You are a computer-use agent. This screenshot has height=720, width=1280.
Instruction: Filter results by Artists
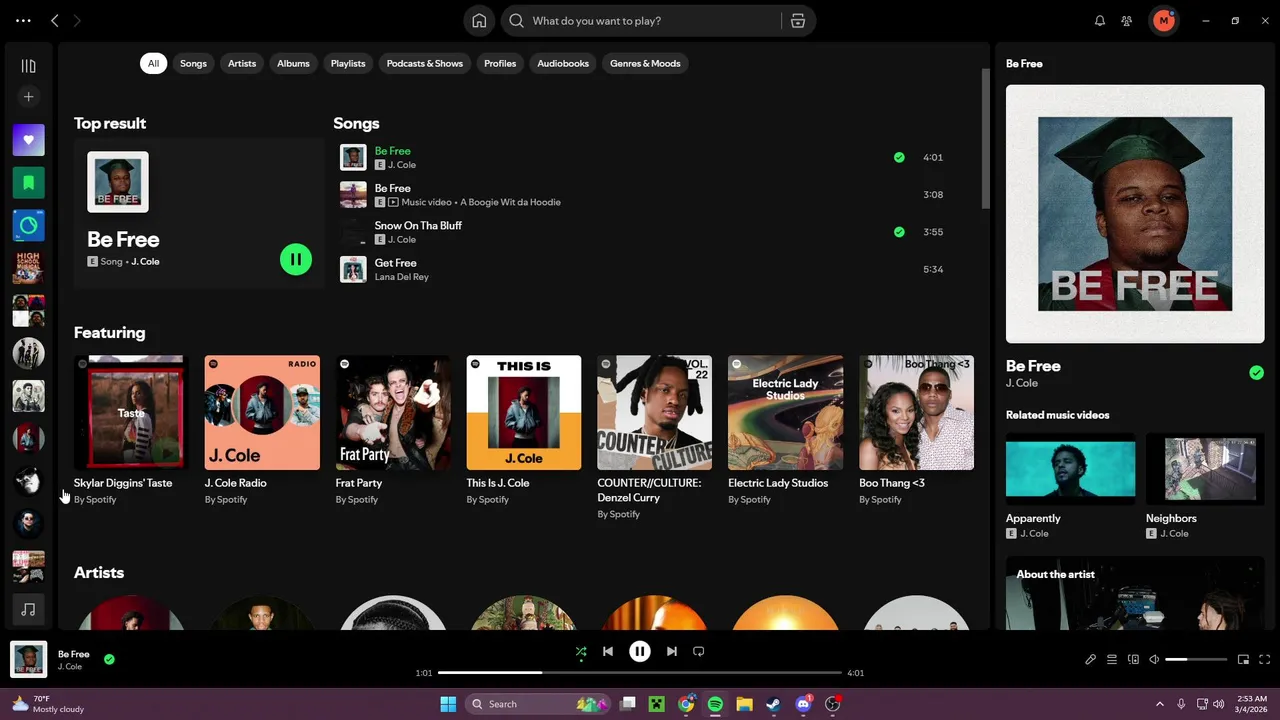[x=242, y=63]
